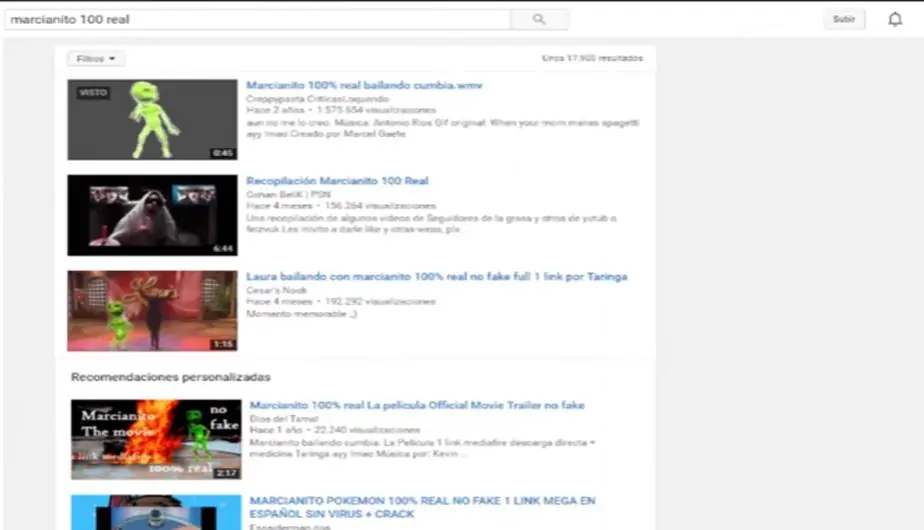Image resolution: width=924 pixels, height=530 pixels.
Task: Click the 'Marcianito The movie' fire thumbnail
Action: (156, 439)
